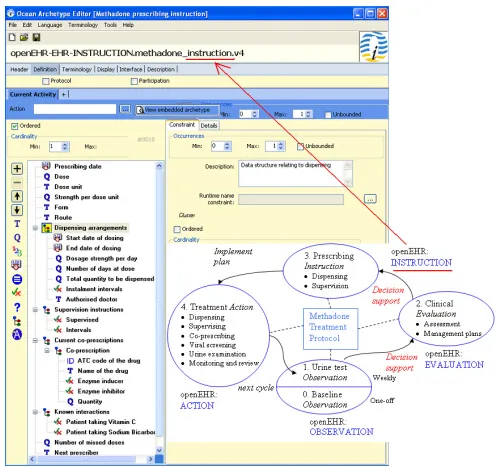This screenshot has height=468, width=496.
Task: Toggle the Participation checkbox
Action: coord(134,81)
